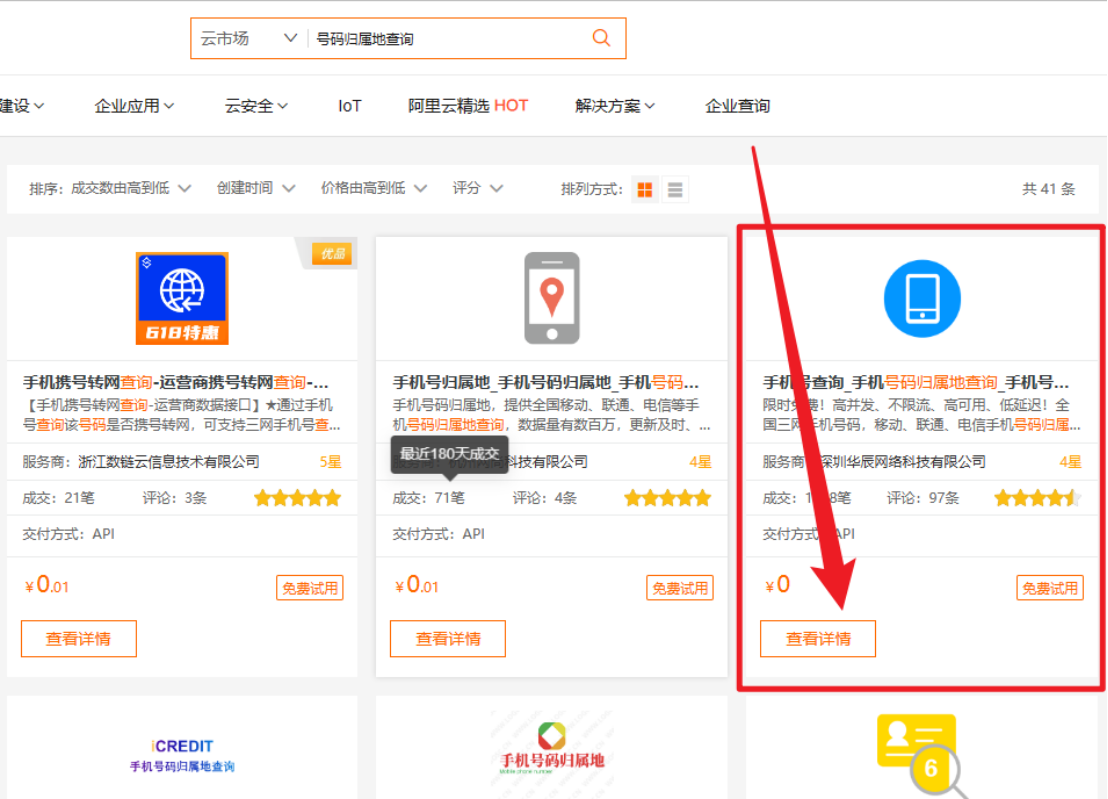Viewport: 1108px width, 799px height.
Task: Expand the 解决方案 menu
Action: (615, 106)
